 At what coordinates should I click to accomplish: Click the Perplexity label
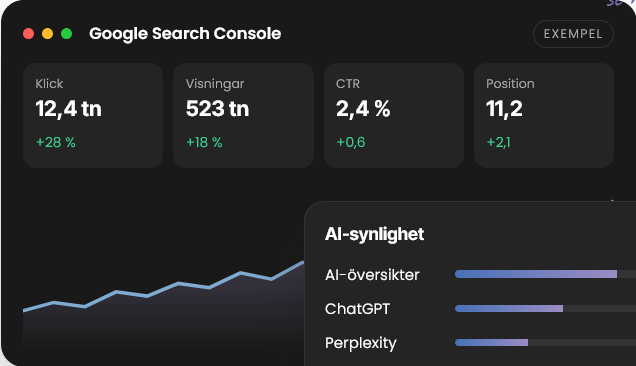click(361, 343)
